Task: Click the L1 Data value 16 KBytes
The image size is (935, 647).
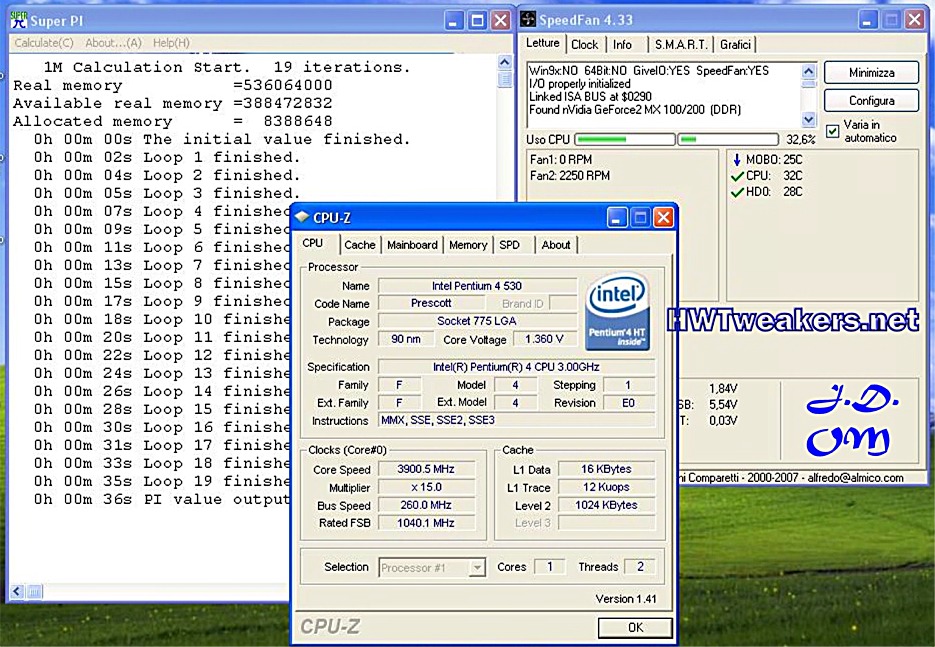Action: [x=606, y=469]
